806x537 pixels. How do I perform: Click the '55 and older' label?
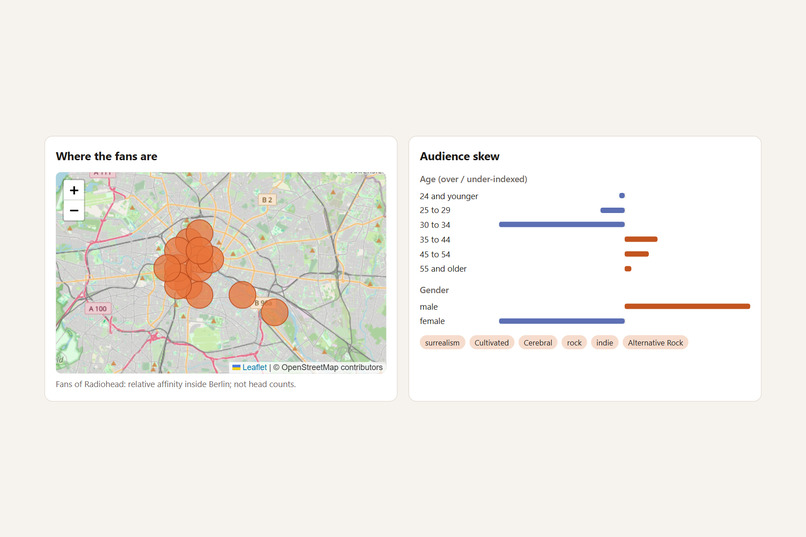pyautogui.click(x=443, y=269)
